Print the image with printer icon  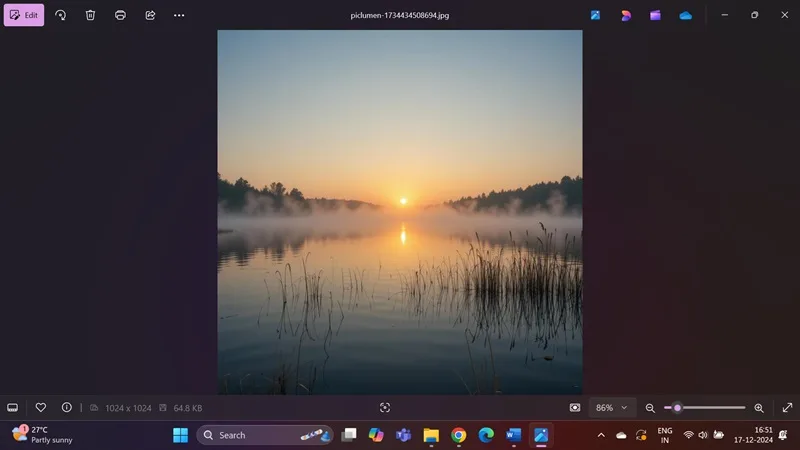point(120,15)
